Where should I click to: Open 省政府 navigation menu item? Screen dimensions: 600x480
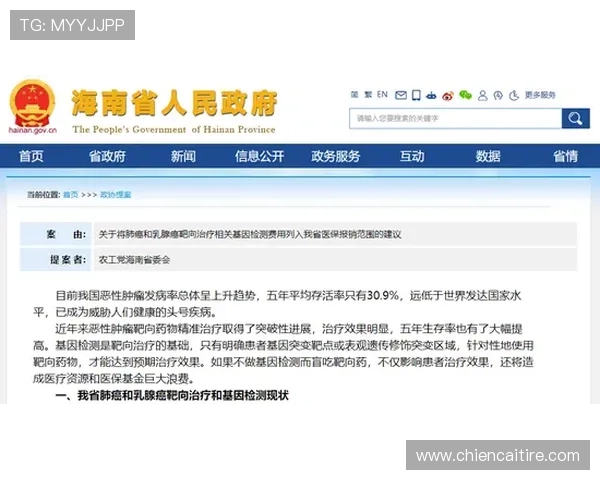(x=107, y=156)
